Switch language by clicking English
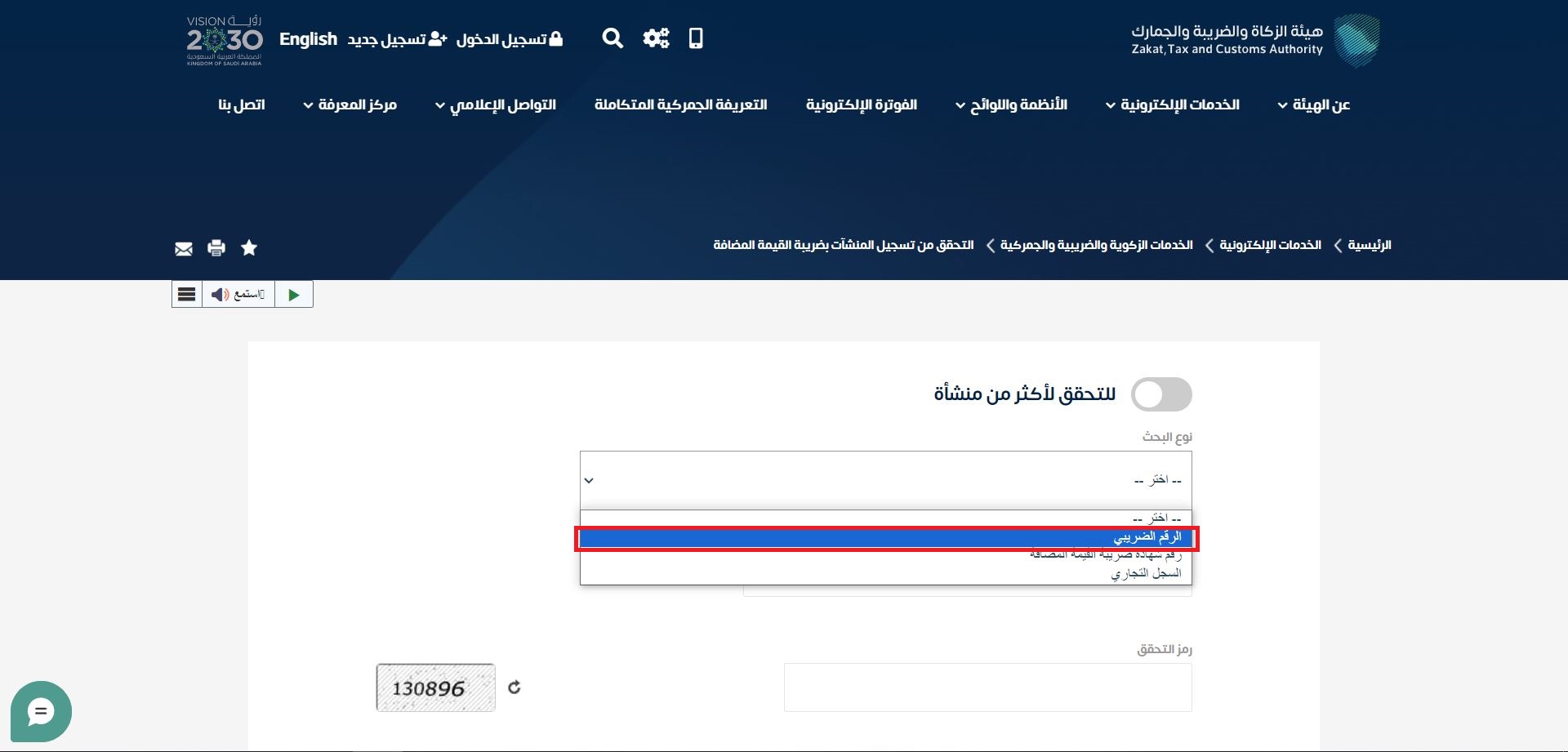Image resolution: width=1568 pixels, height=752 pixels. pyautogui.click(x=308, y=38)
